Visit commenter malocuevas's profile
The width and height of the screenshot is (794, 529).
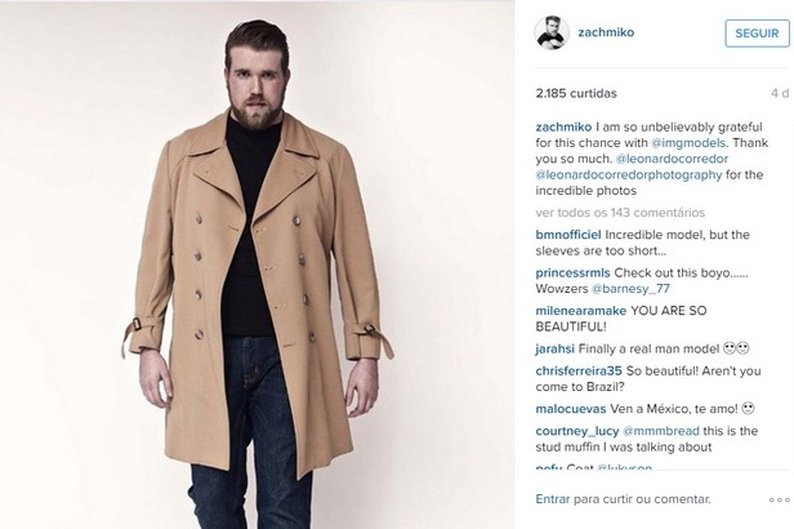click(571, 409)
